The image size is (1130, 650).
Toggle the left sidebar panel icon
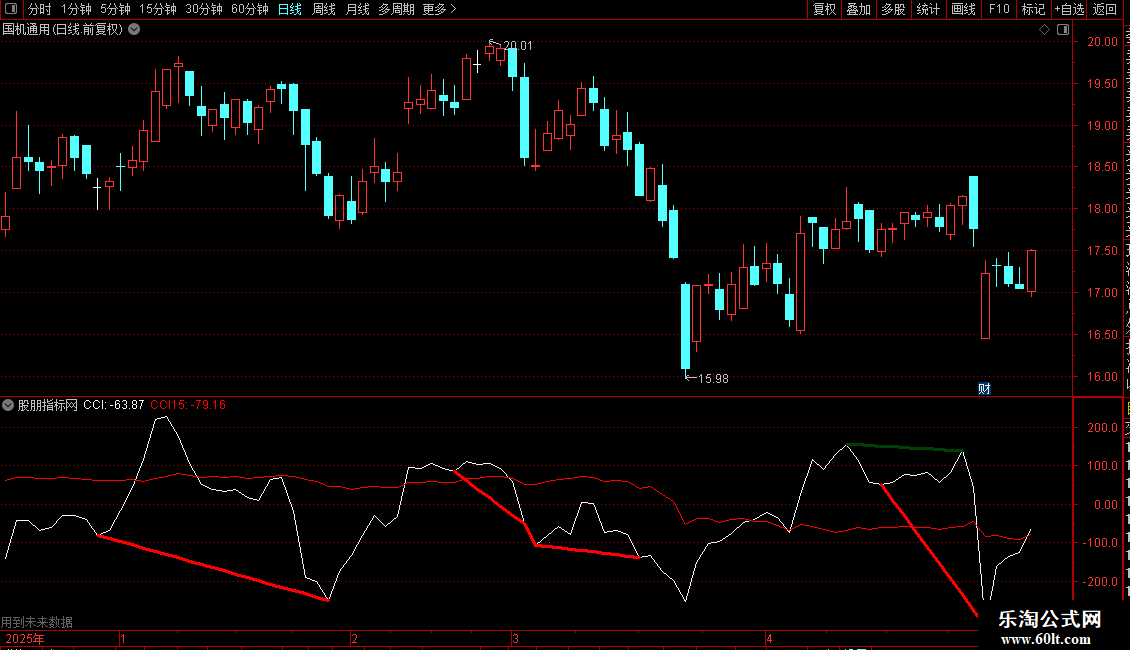(10, 9)
